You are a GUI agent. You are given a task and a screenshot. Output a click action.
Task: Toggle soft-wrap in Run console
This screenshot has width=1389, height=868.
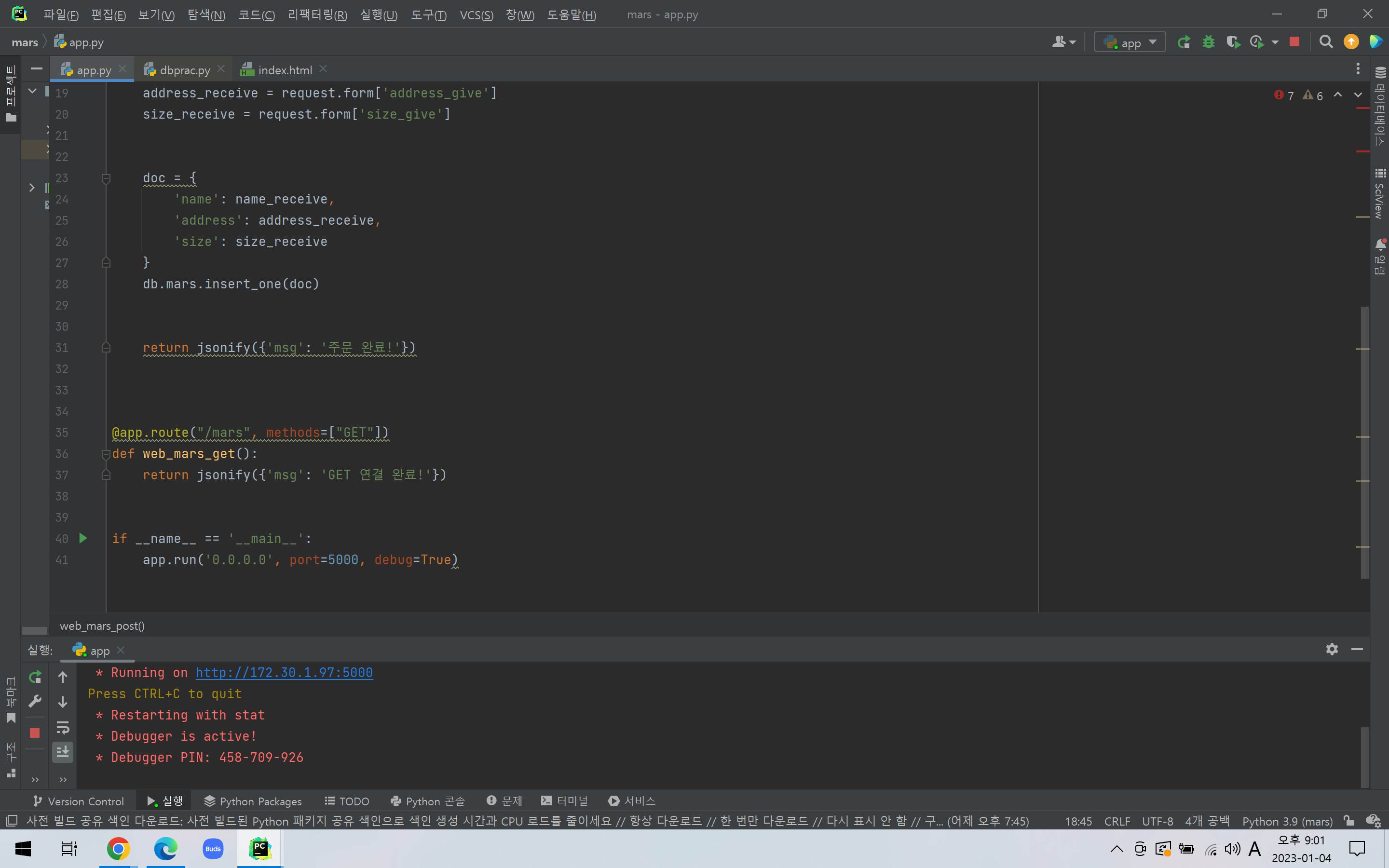coord(63,727)
